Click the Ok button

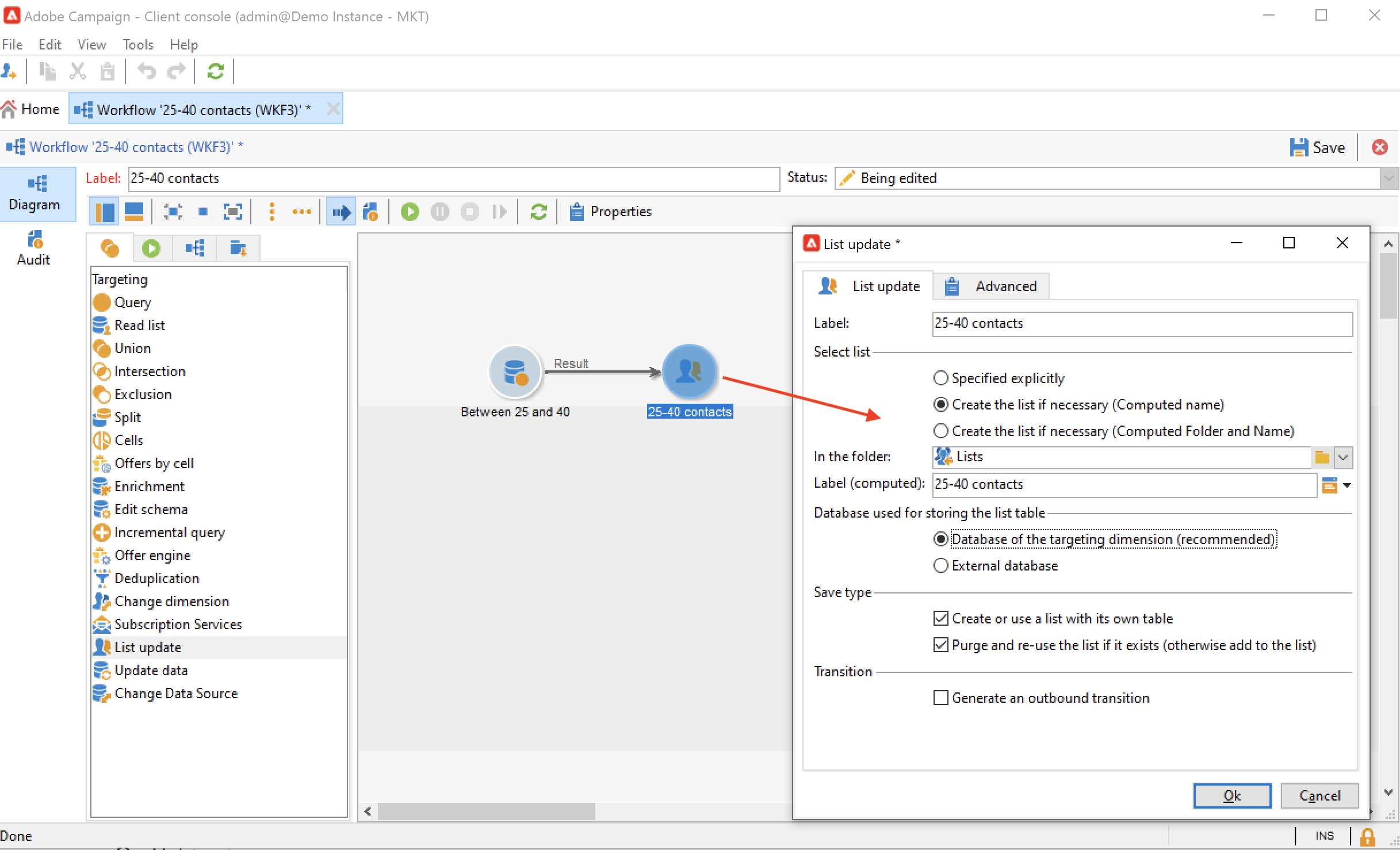point(1231,795)
